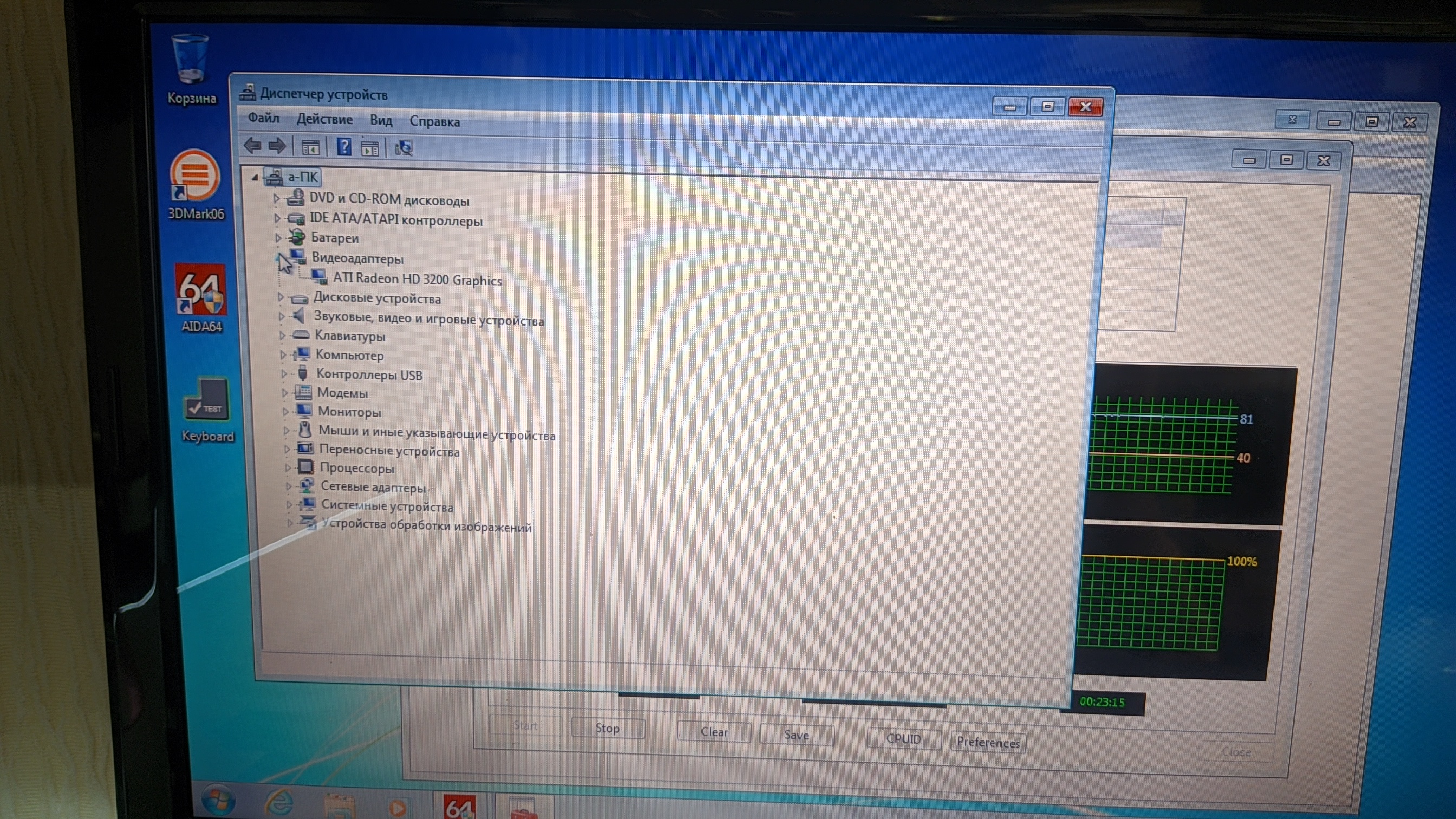The width and height of the screenshot is (1456, 819).
Task: Click Clear in the AIDA64 stability test
Action: (714, 731)
